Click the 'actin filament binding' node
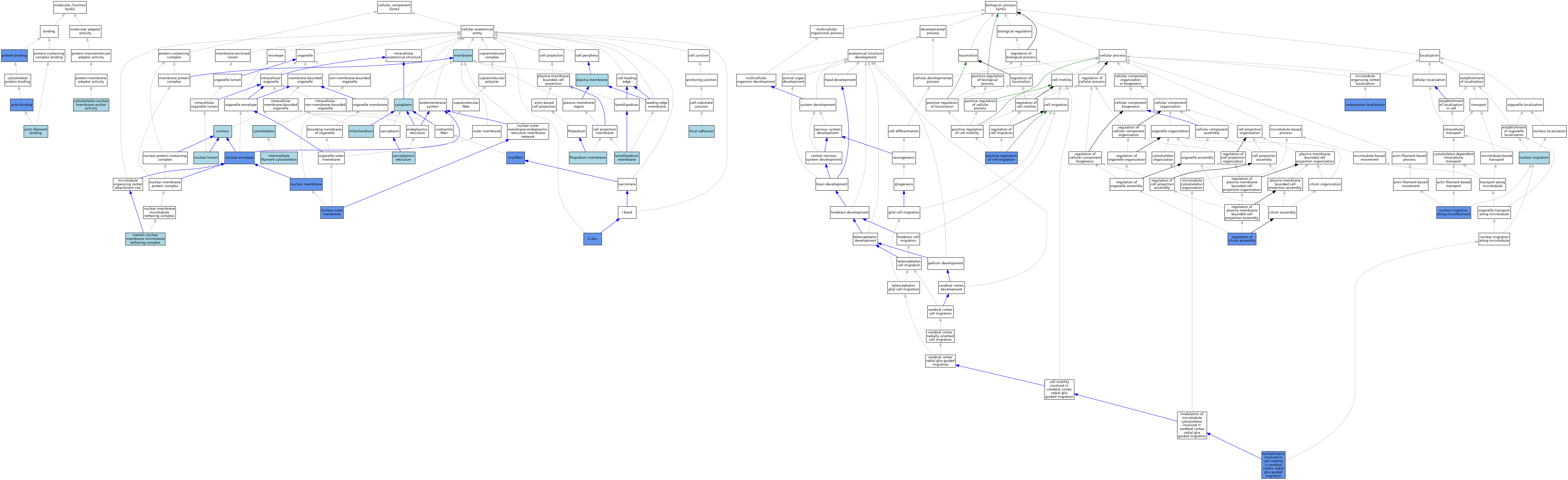 coord(36,131)
